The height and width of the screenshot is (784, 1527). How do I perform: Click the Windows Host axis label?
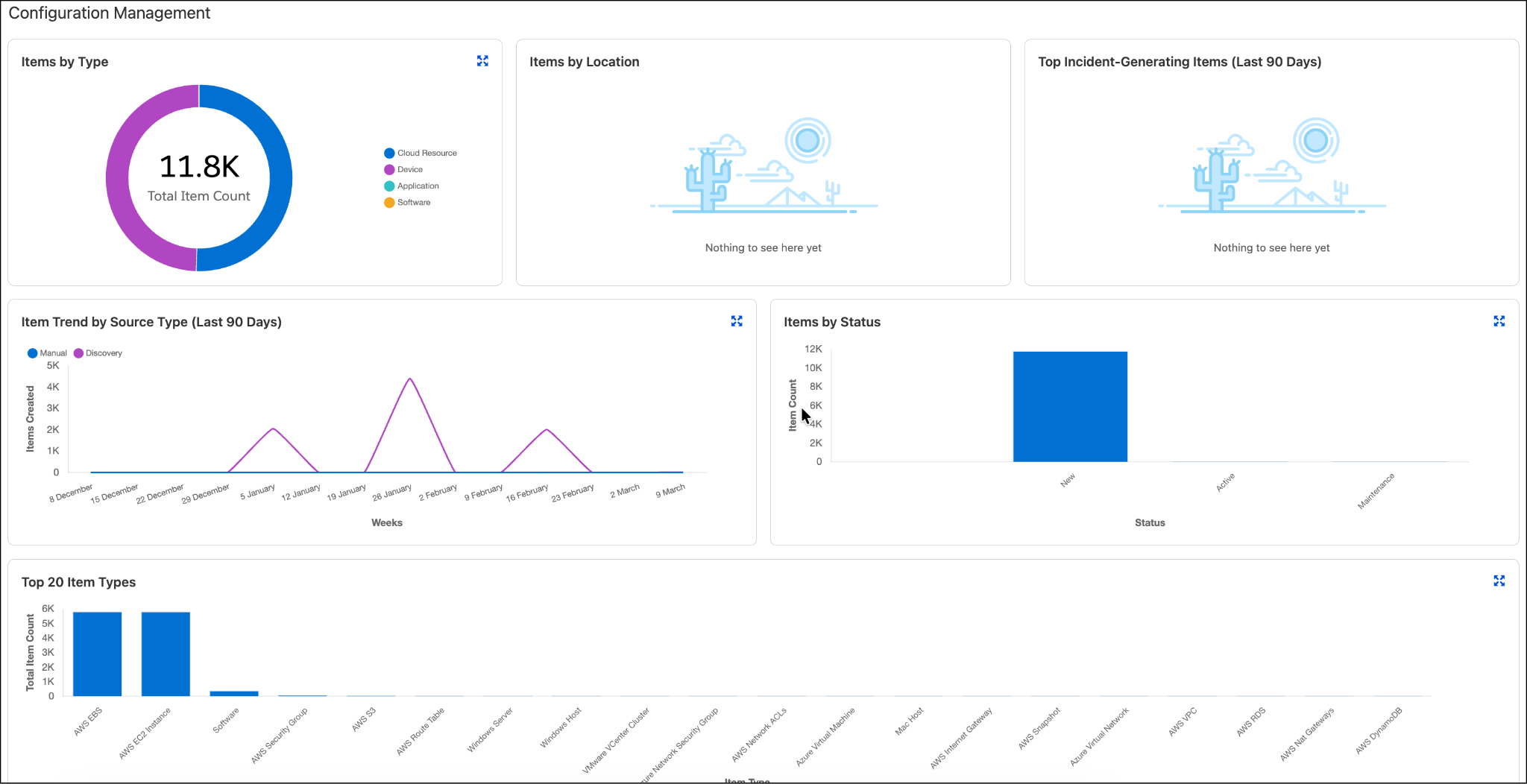click(560, 727)
